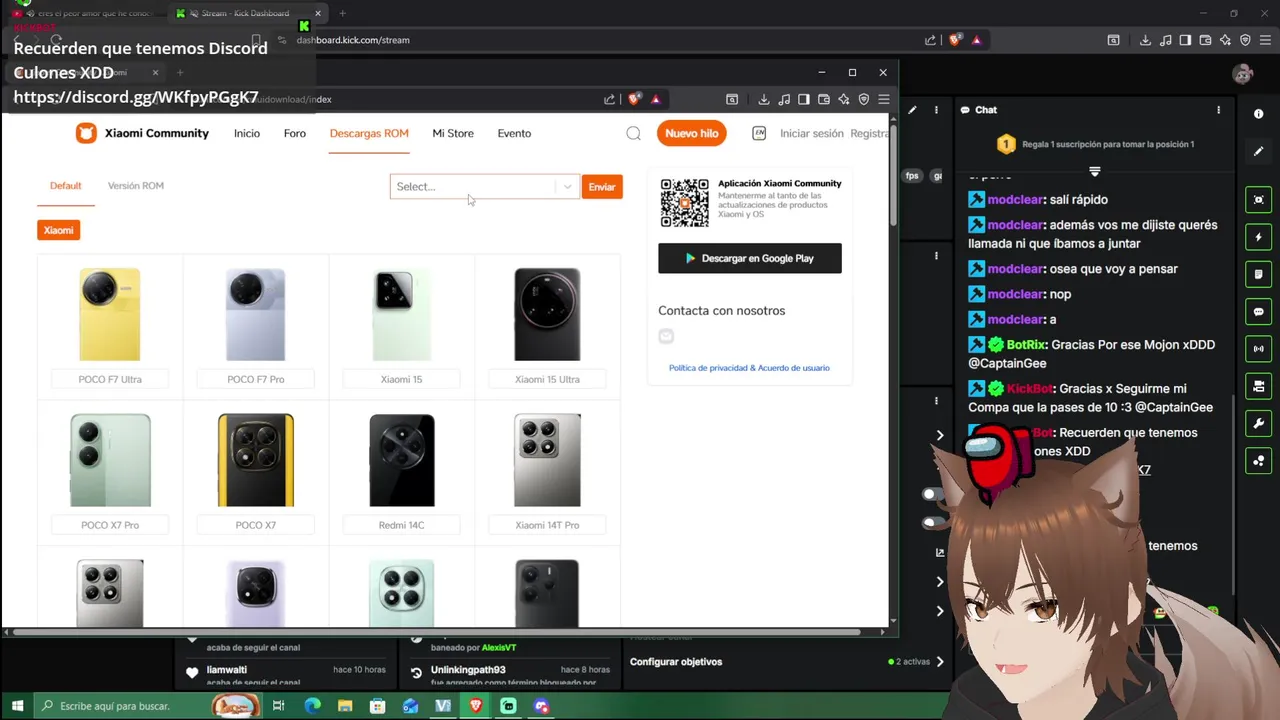The image size is (1280, 720).
Task: Open File Explorer from the taskbar
Action: pos(345,706)
